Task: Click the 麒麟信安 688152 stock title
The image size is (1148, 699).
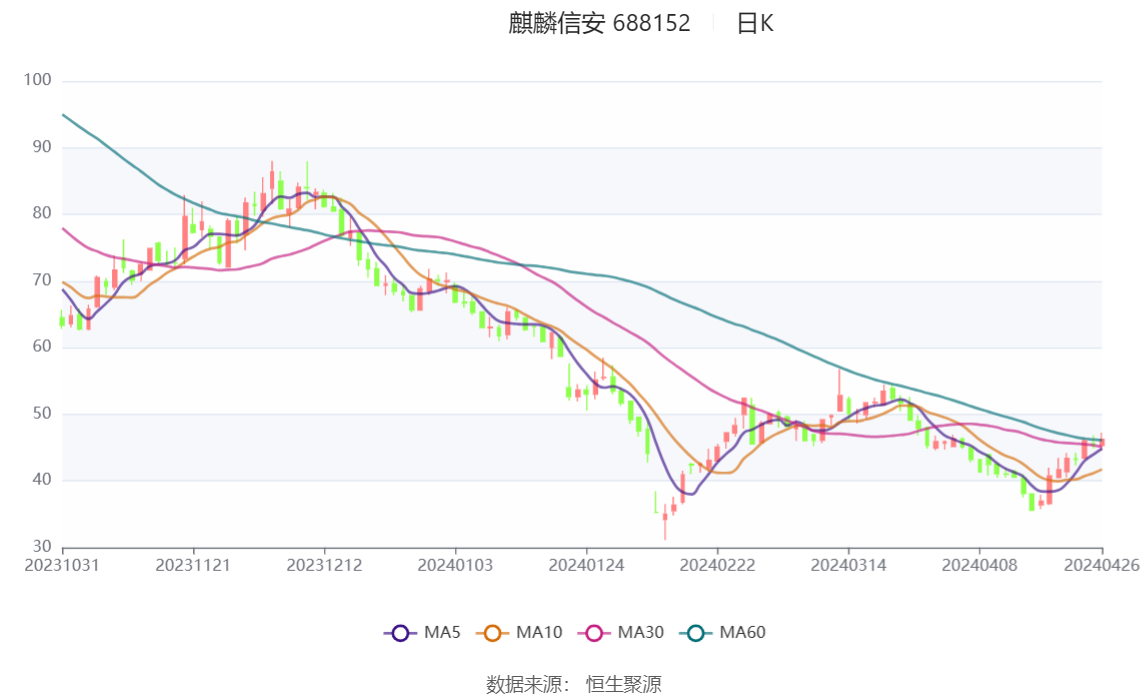Action: pyautogui.click(x=599, y=23)
